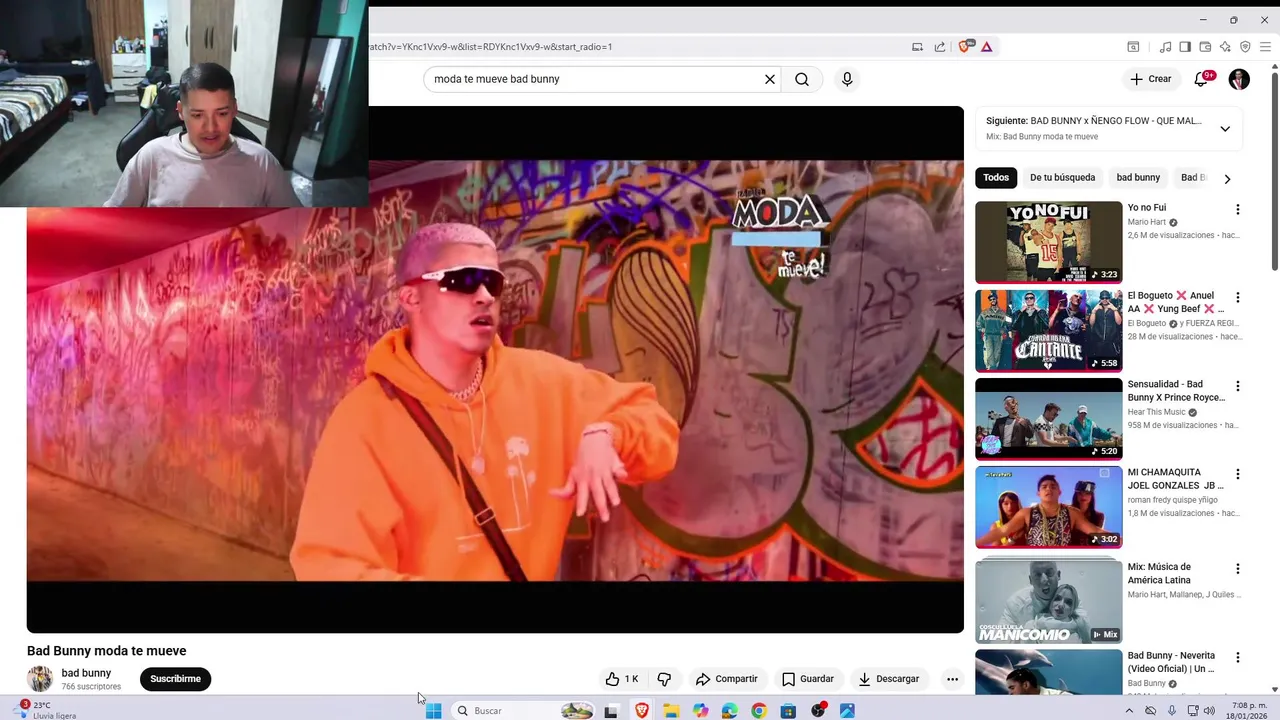This screenshot has width=1280, height=720.
Task: Click the Bad Bunny - Neverita title
Action: [x=1171, y=662]
